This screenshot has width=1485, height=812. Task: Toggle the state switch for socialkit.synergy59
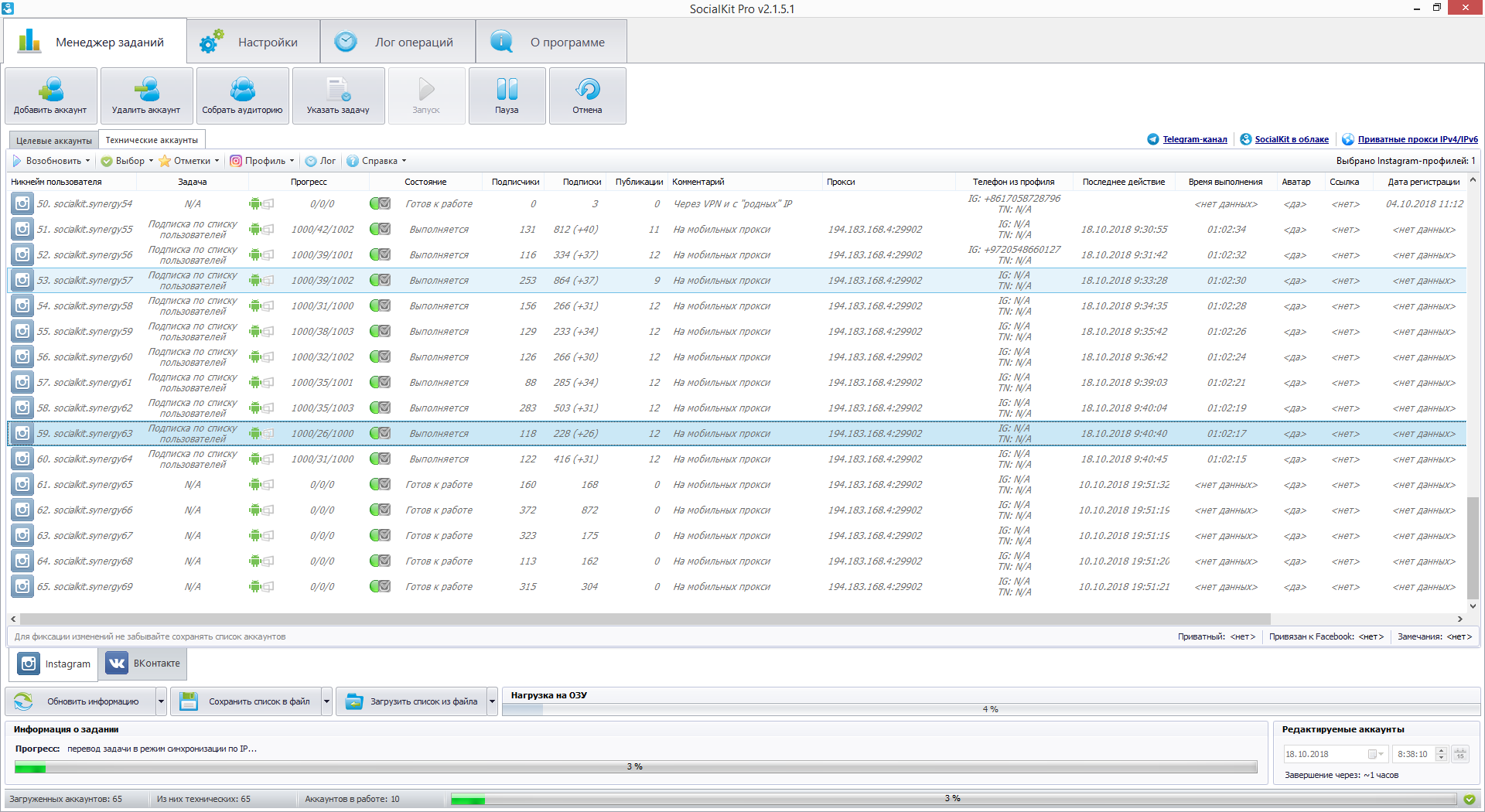point(380,332)
